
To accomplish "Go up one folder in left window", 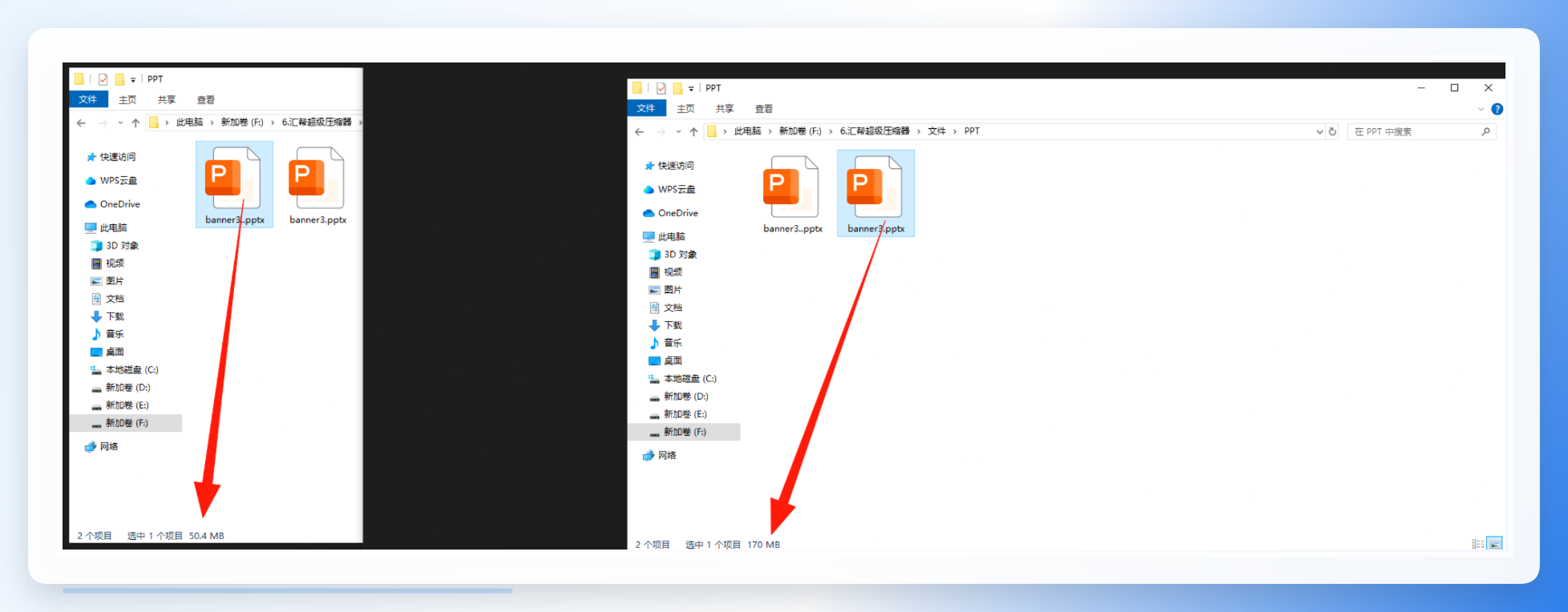I will [x=135, y=123].
